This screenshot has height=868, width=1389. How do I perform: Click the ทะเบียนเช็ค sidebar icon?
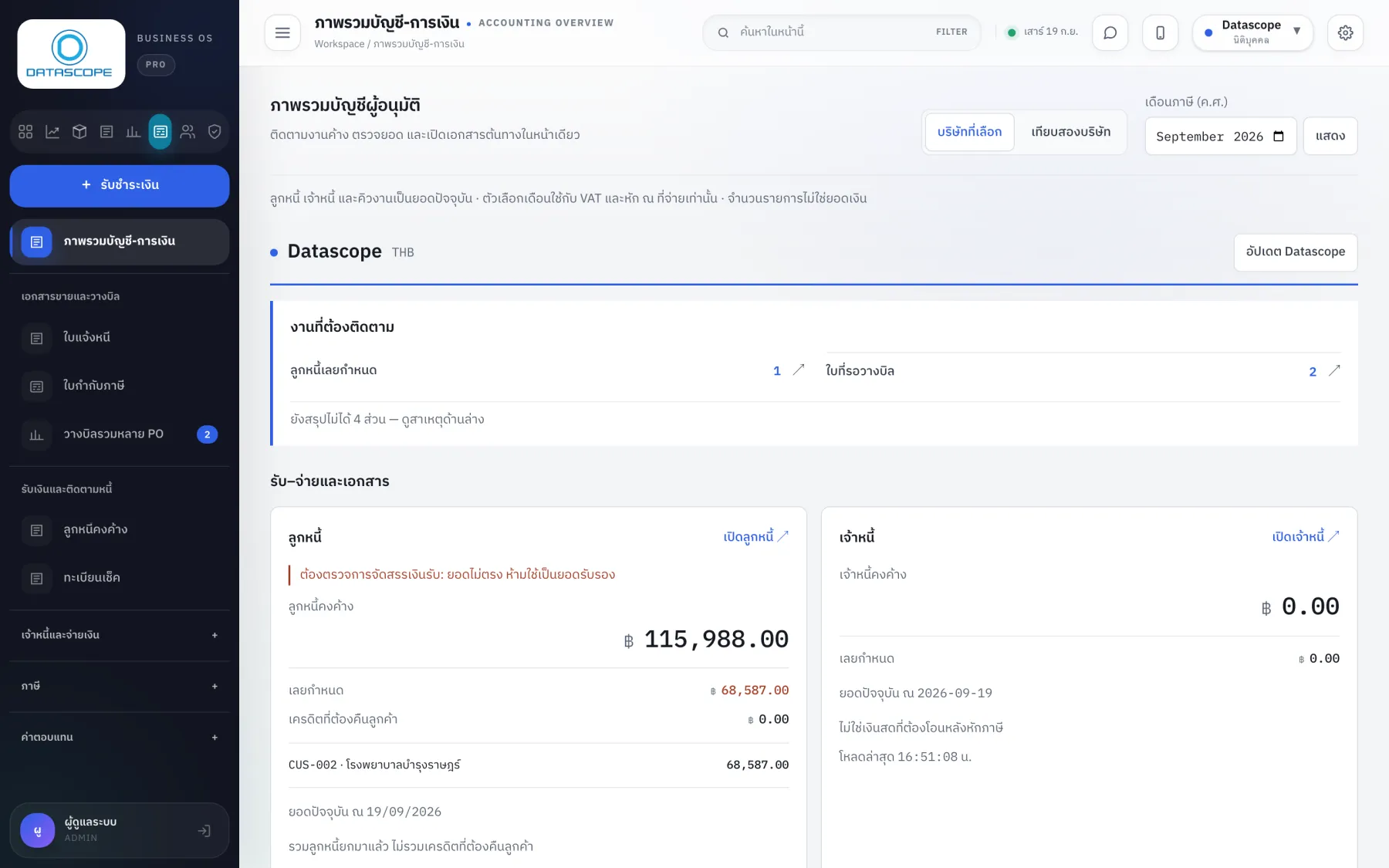36,578
